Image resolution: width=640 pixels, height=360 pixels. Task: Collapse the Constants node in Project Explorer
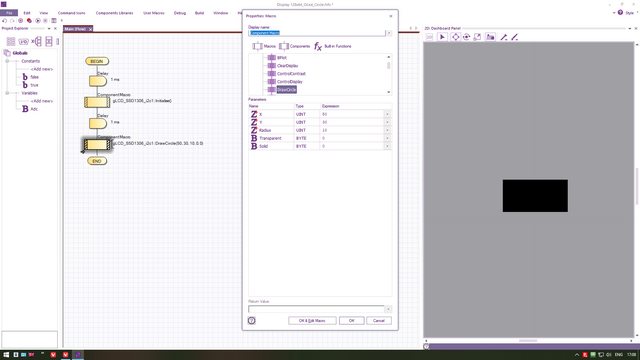pos(7,61)
